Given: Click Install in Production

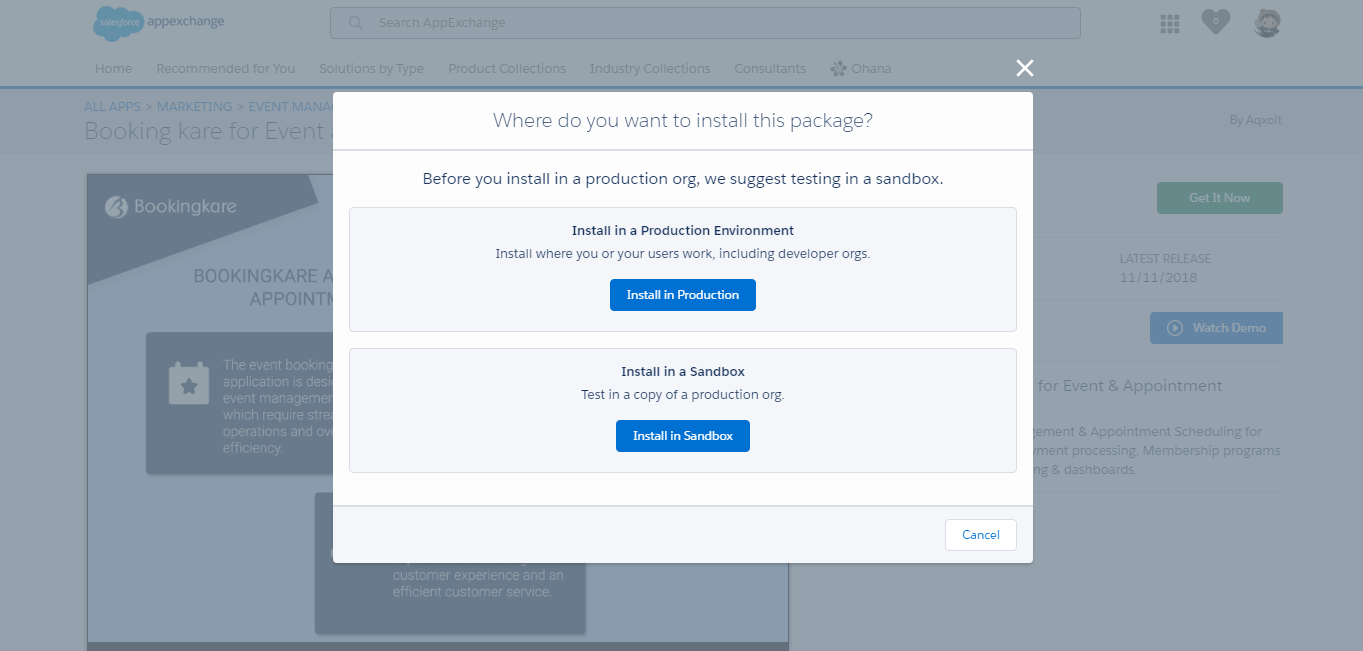Looking at the screenshot, I should click(682, 294).
